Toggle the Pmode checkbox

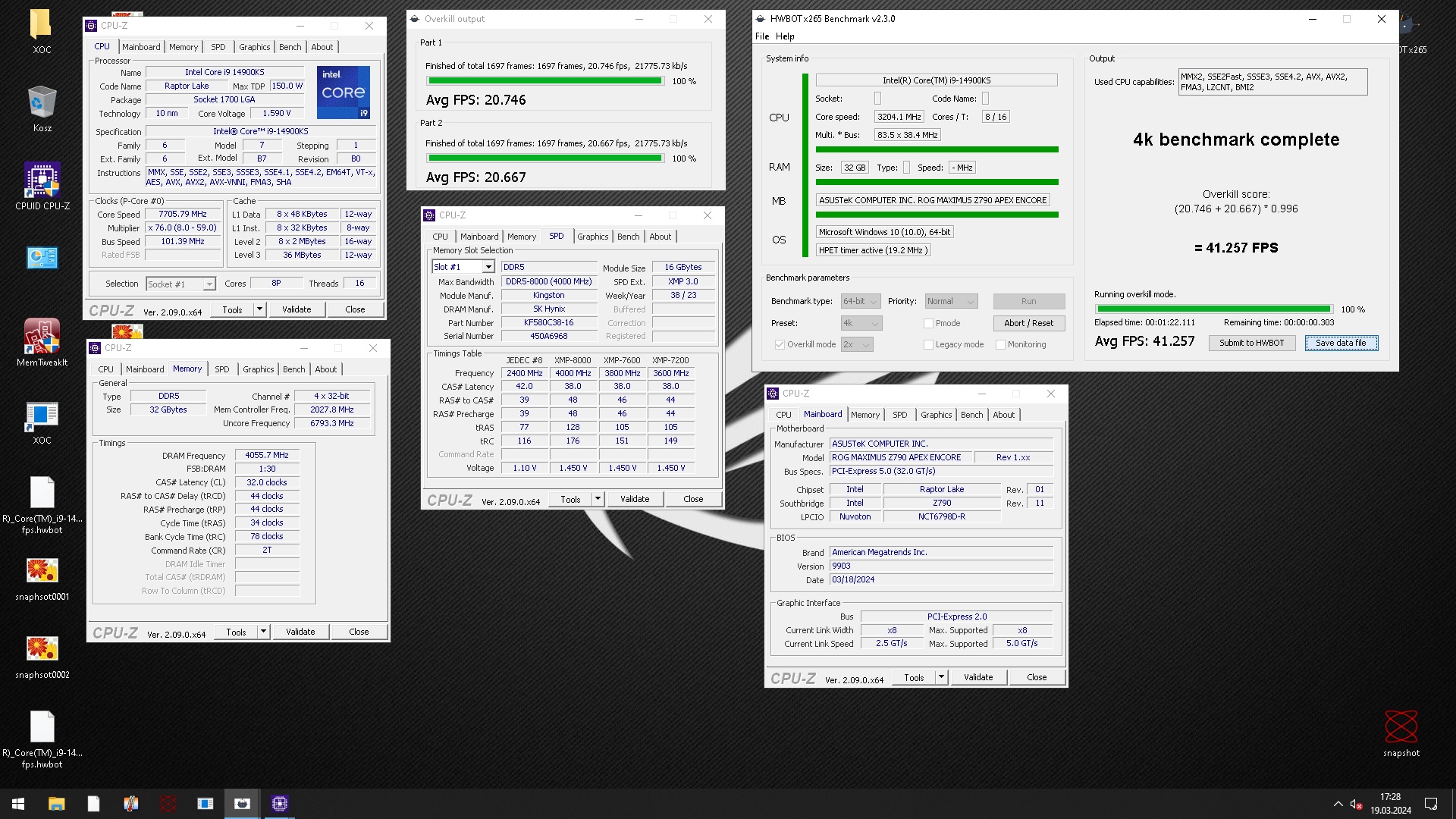[x=928, y=323]
